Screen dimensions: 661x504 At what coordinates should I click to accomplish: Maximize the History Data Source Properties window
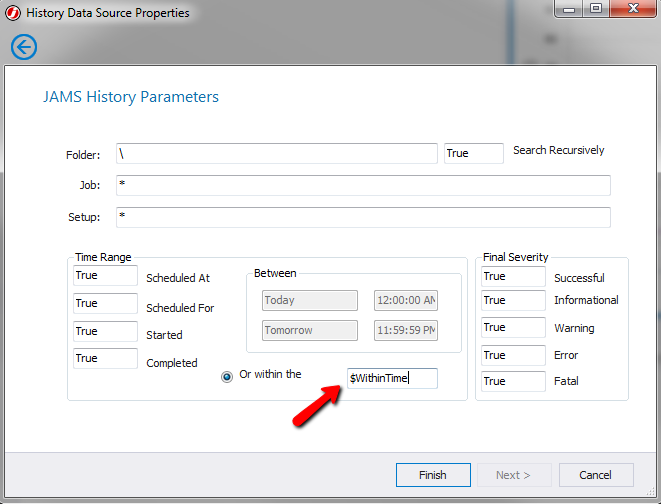(596, 8)
